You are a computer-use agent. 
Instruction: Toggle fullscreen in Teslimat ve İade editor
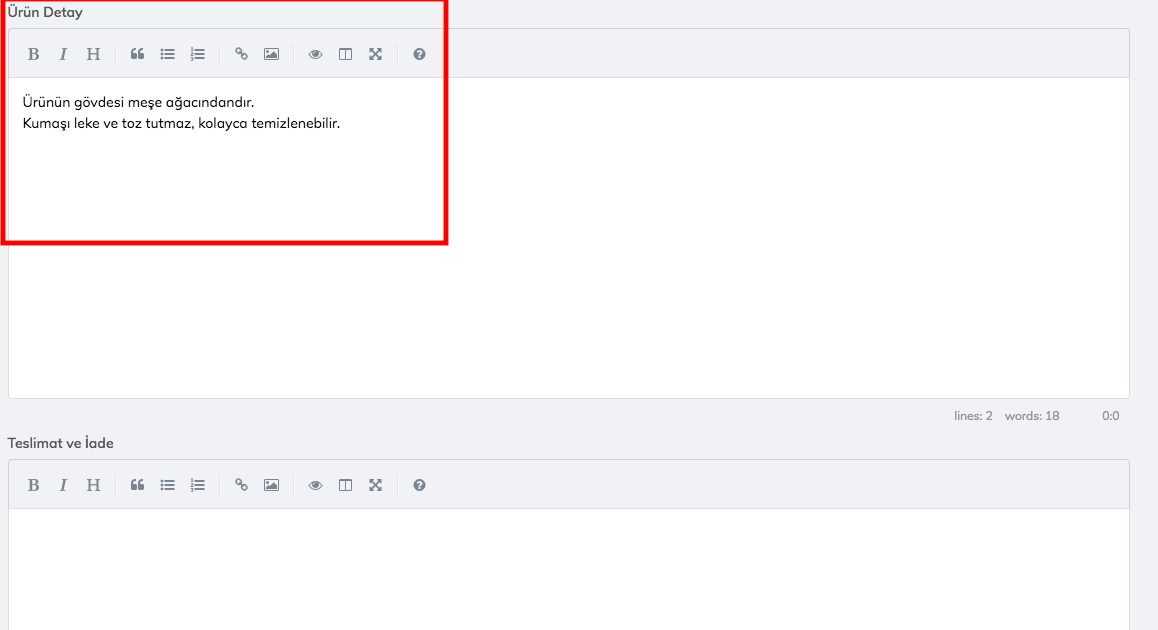tap(375, 485)
